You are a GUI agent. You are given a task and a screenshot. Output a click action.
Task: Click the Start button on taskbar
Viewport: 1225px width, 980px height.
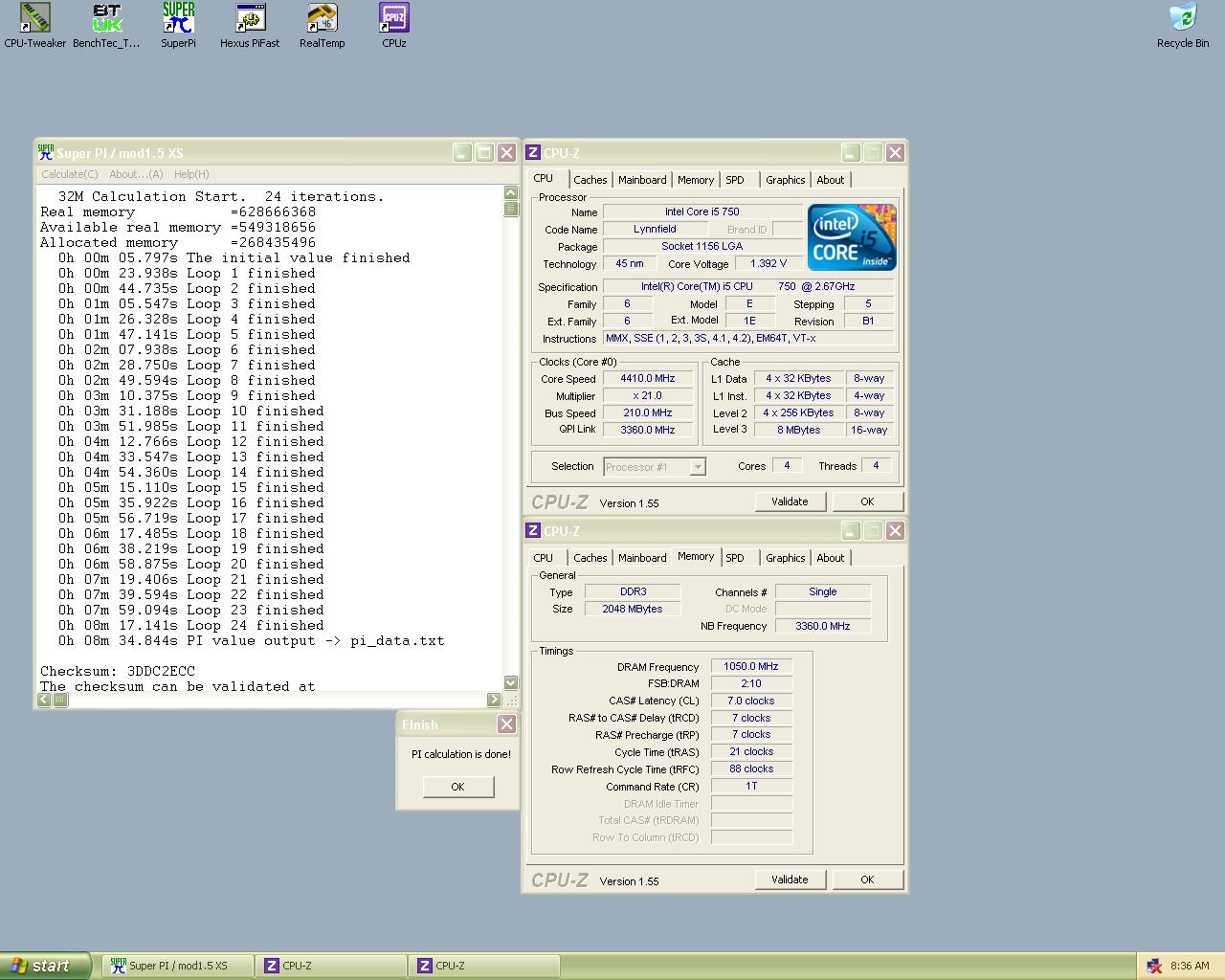point(45,966)
